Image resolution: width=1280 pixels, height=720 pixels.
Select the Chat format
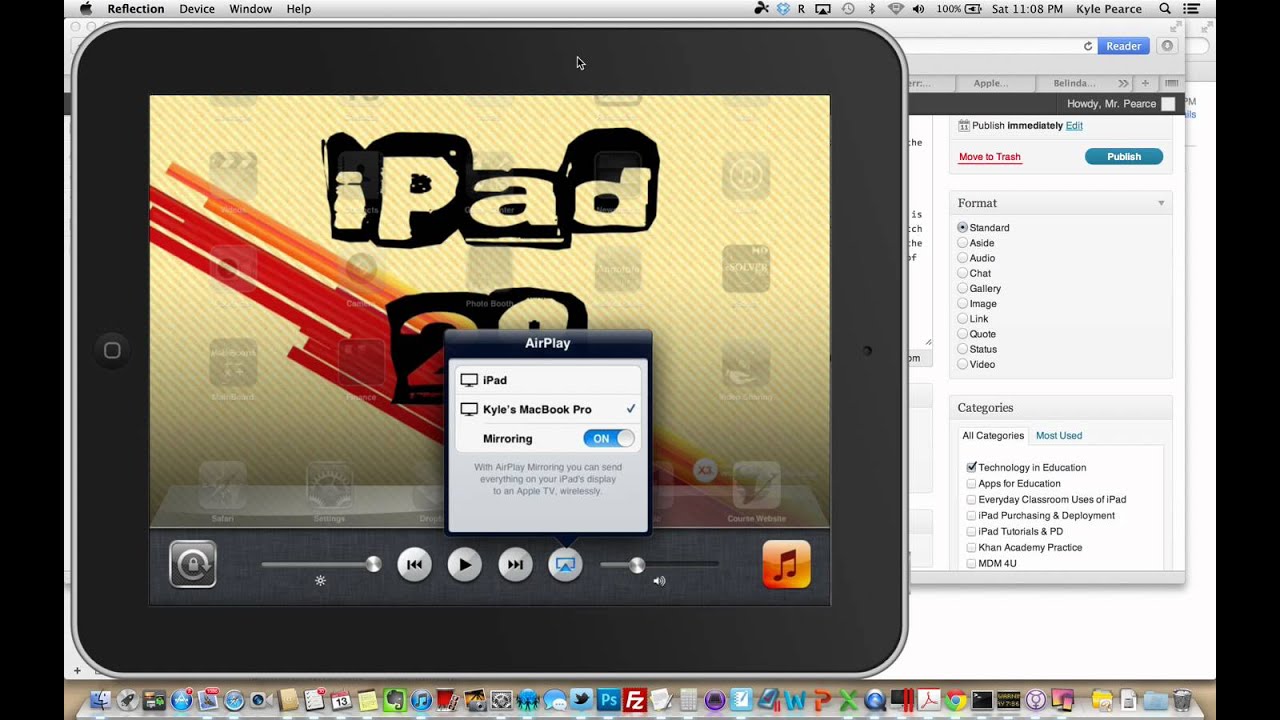click(962, 273)
